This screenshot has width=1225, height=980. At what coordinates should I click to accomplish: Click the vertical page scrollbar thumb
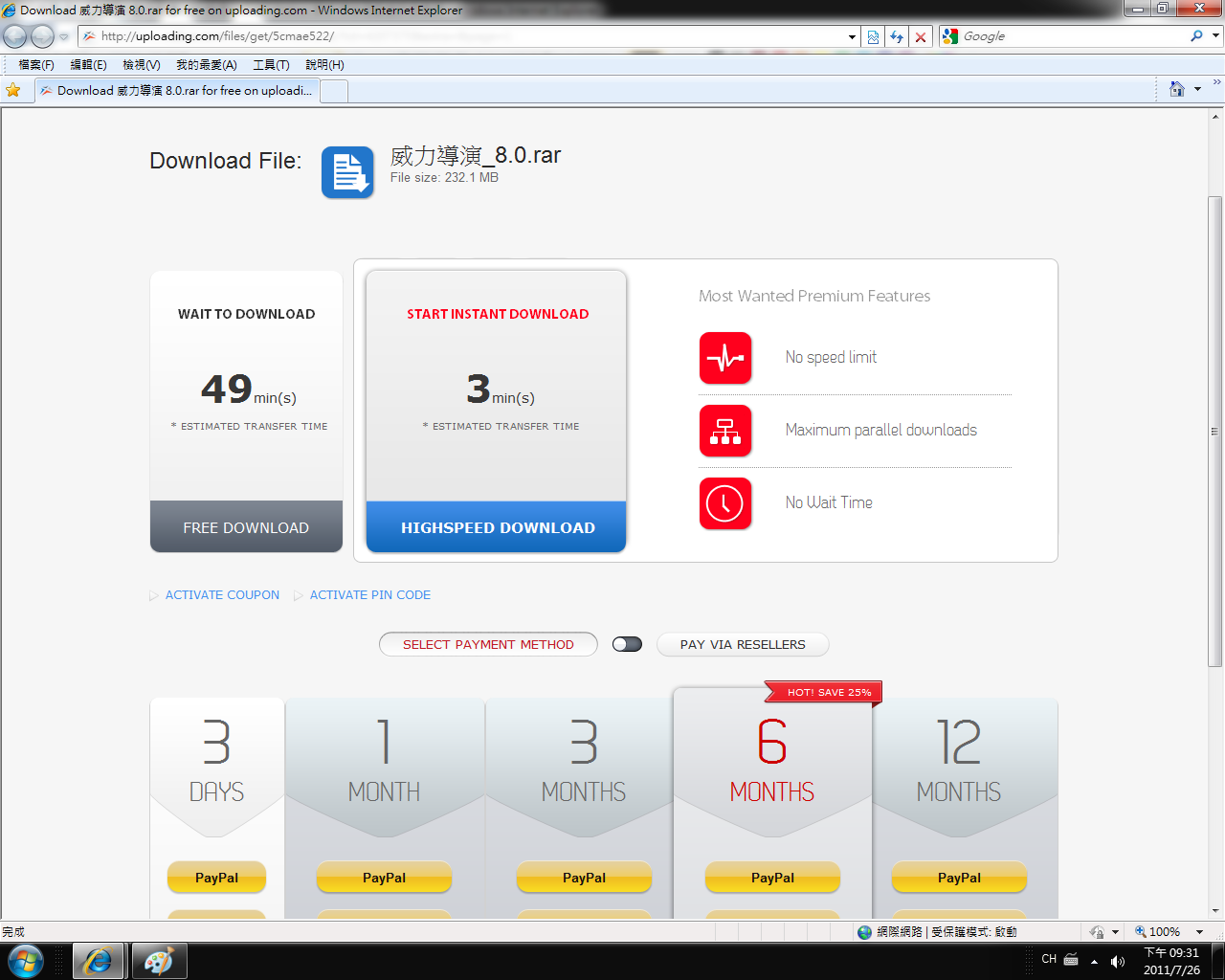(x=1215, y=431)
